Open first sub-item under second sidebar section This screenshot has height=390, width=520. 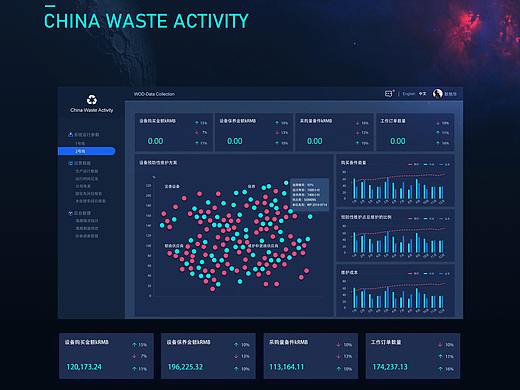pyautogui.click(x=87, y=171)
